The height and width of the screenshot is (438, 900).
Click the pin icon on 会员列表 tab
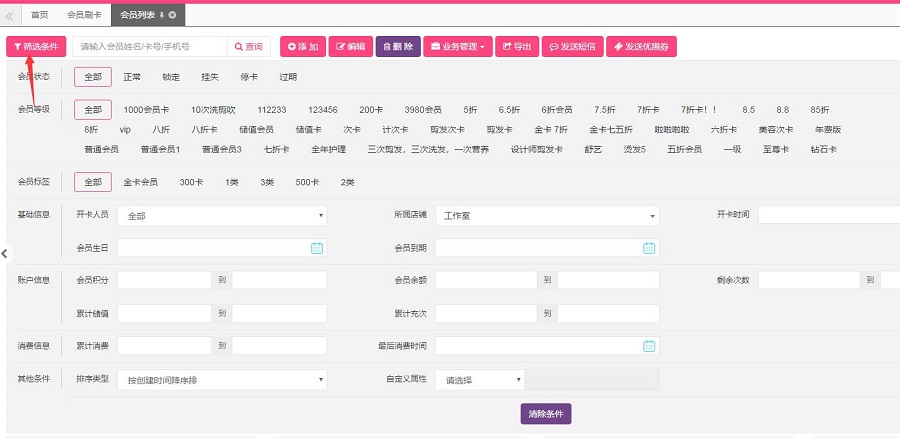click(x=162, y=15)
